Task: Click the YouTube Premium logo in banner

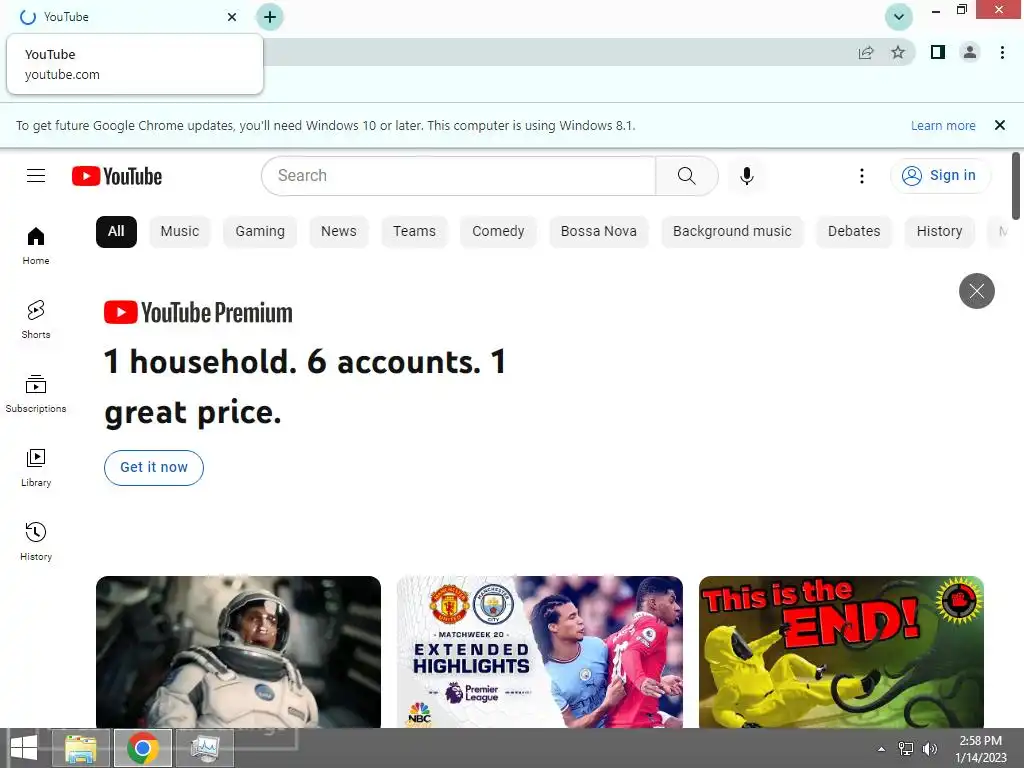Action: point(198,313)
